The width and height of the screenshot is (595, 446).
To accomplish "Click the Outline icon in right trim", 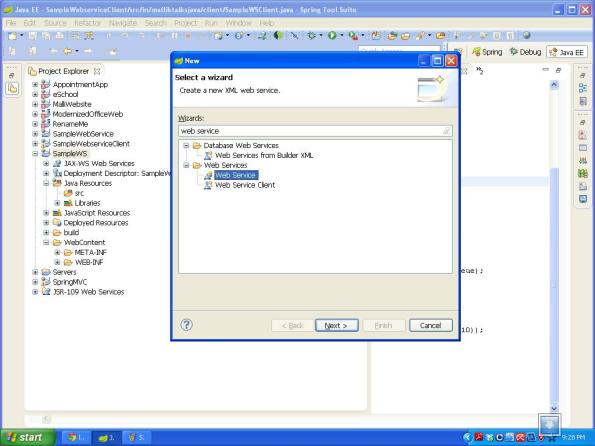I will click(x=582, y=88).
